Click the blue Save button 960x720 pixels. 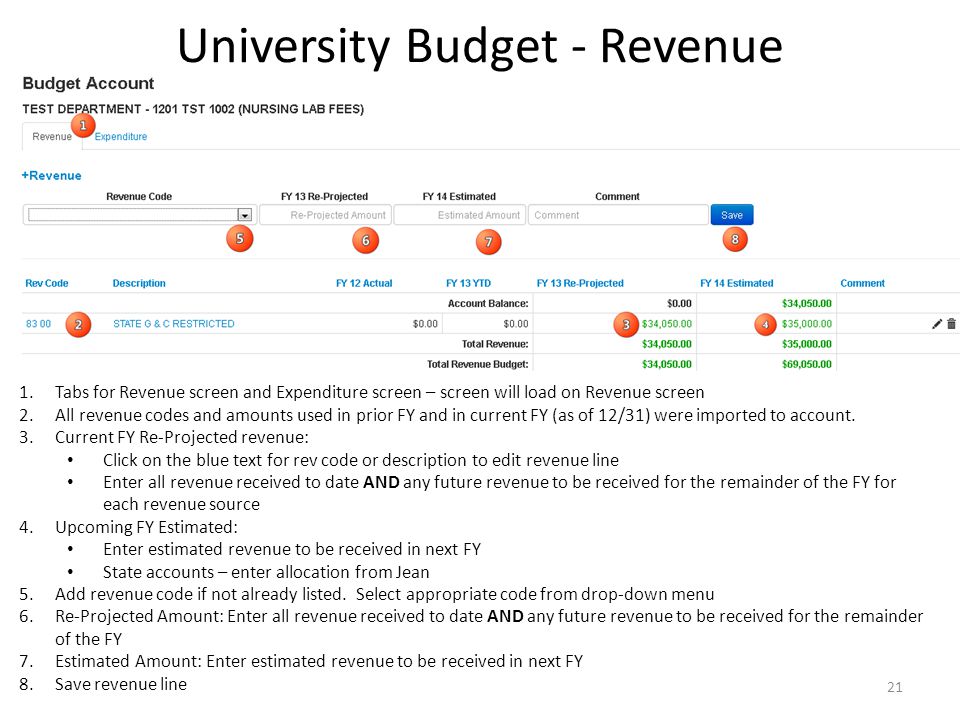(732, 215)
